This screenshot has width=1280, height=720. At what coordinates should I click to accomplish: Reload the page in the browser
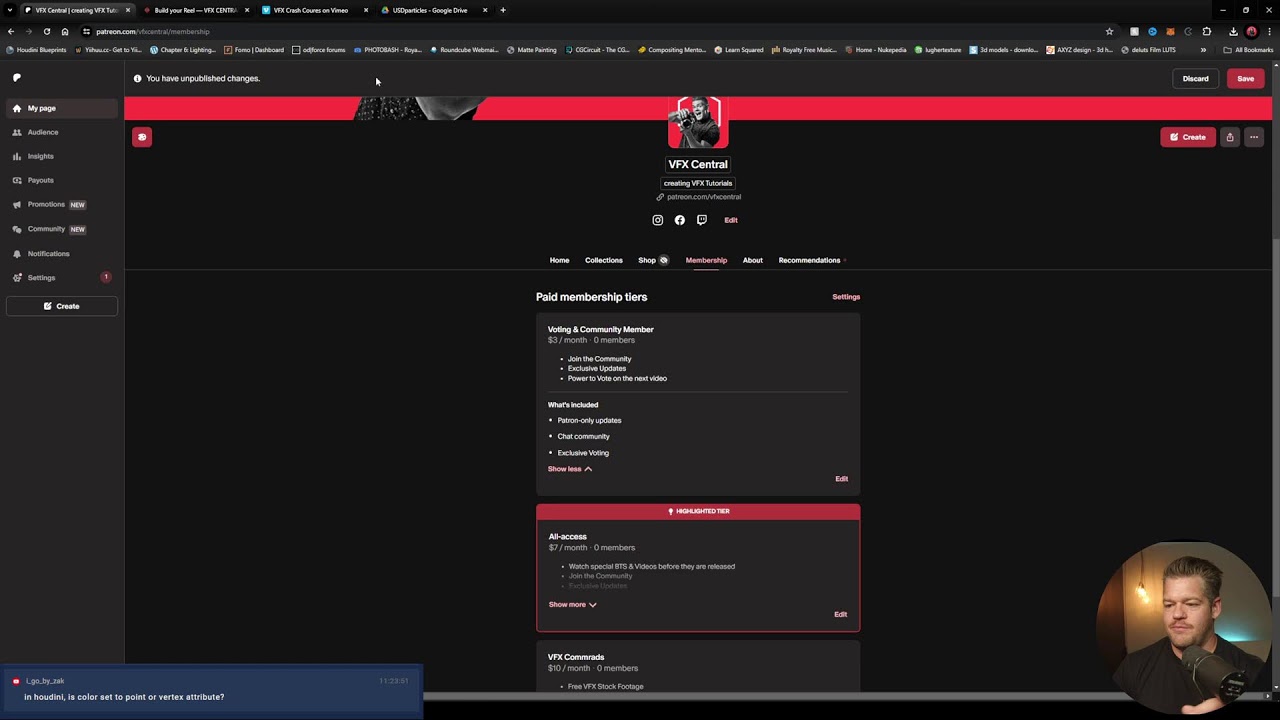coord(46,31)
